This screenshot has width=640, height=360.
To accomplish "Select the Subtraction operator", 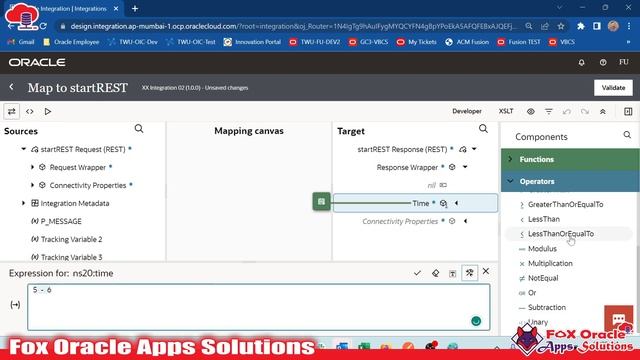I will (547, 307).
